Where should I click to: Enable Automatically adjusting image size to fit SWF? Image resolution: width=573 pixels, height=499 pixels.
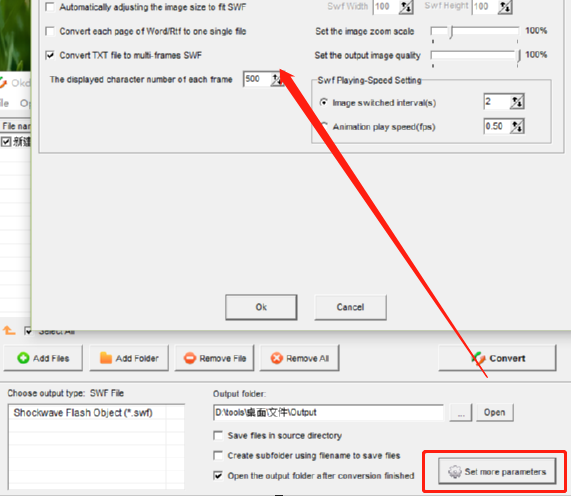click(x=50, y=7)
